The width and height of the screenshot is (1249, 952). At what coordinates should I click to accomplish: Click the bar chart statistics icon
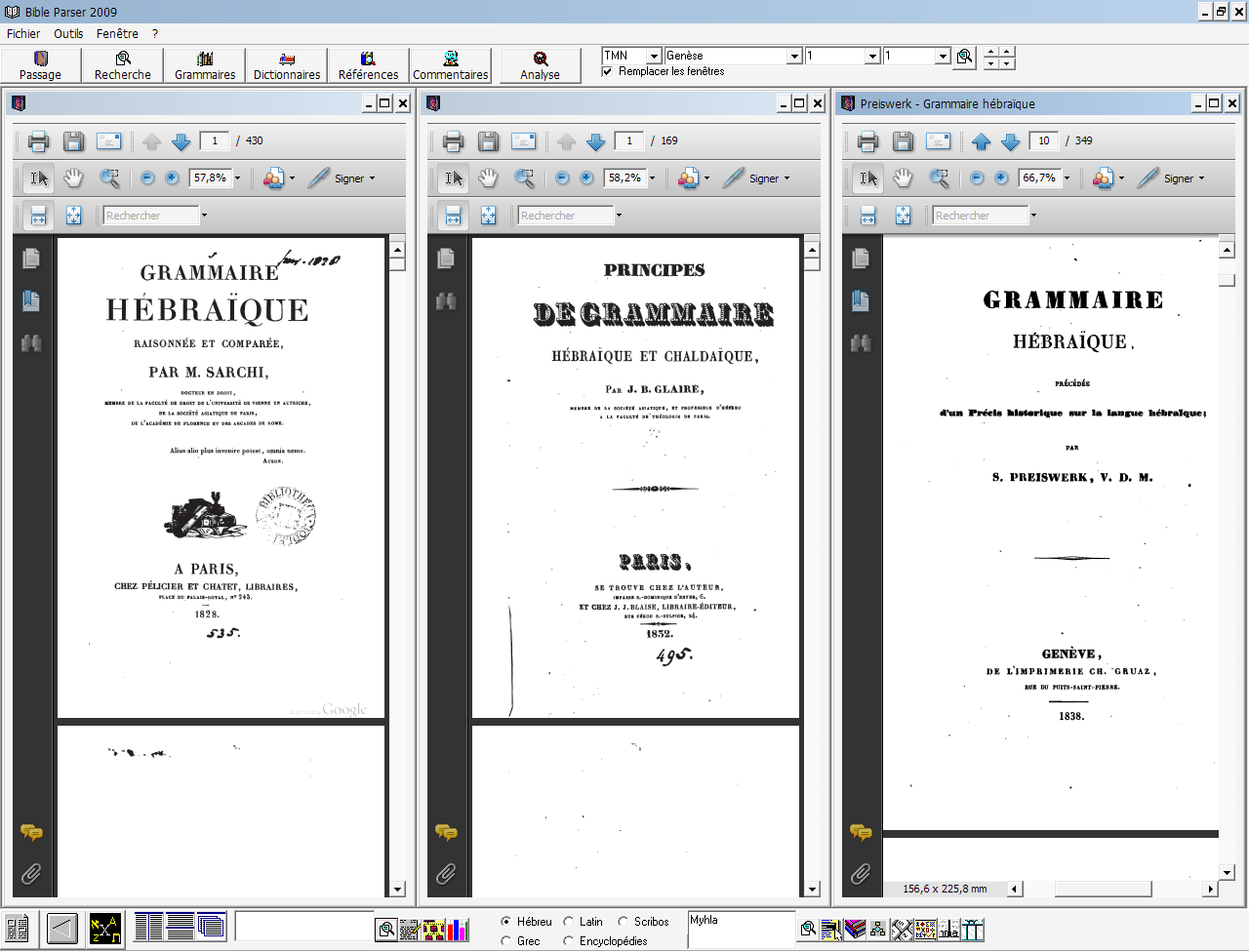(x=459, y=930)
